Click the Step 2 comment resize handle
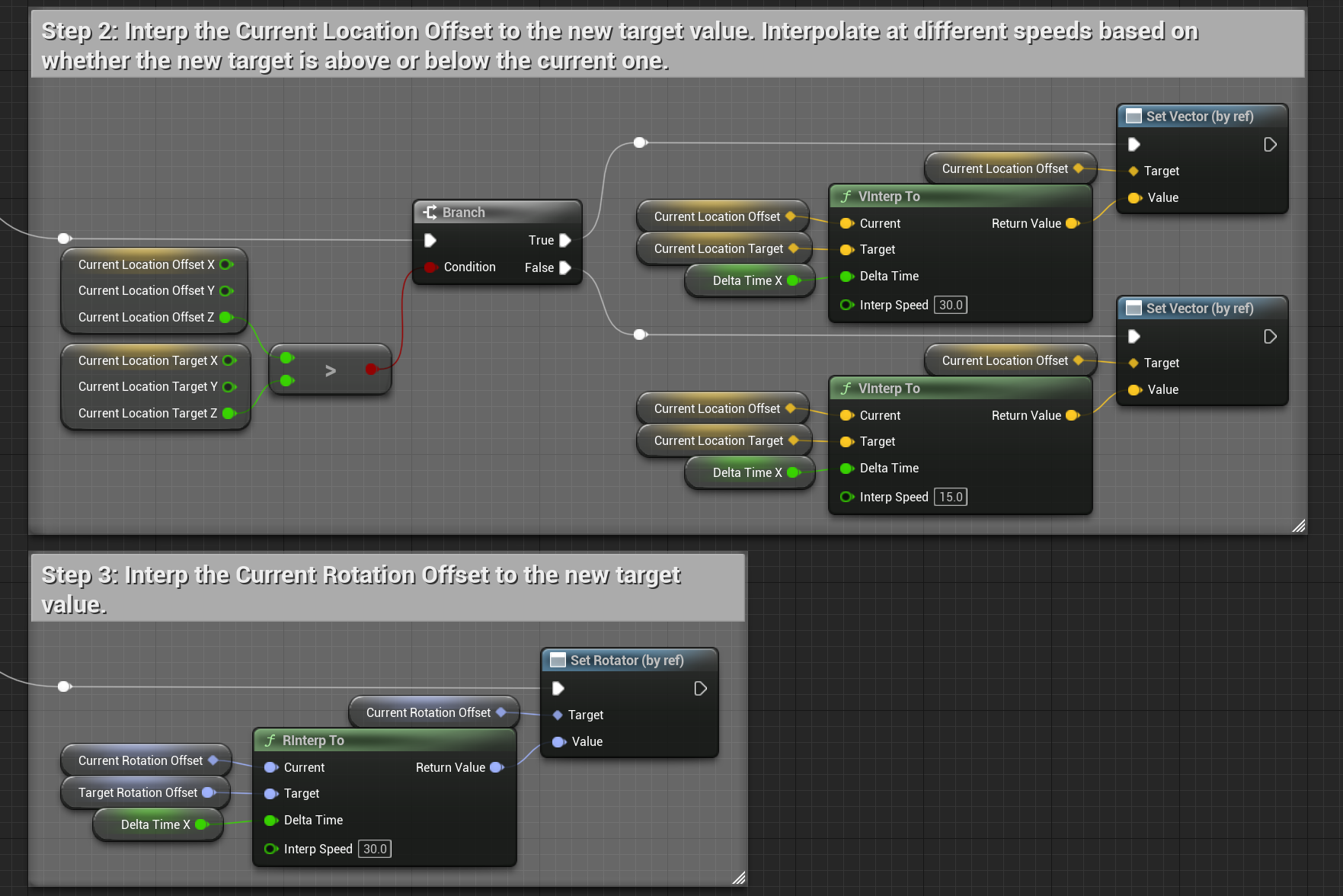The width and height of the screenshot is (1343, 896). click(1298, 526)
